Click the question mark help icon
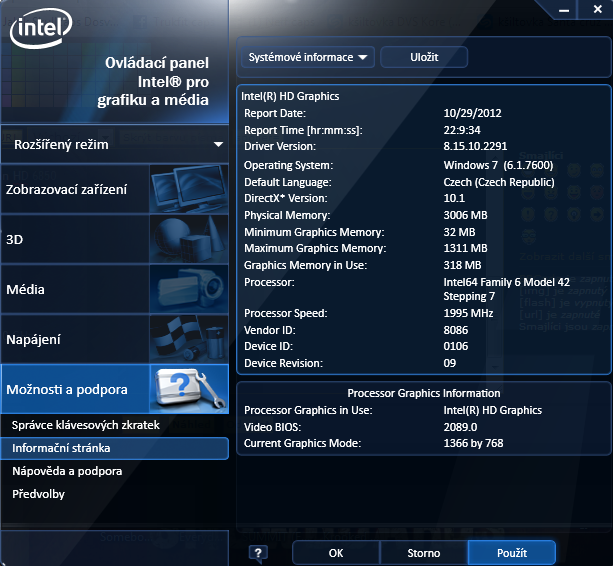 (258, 553)
